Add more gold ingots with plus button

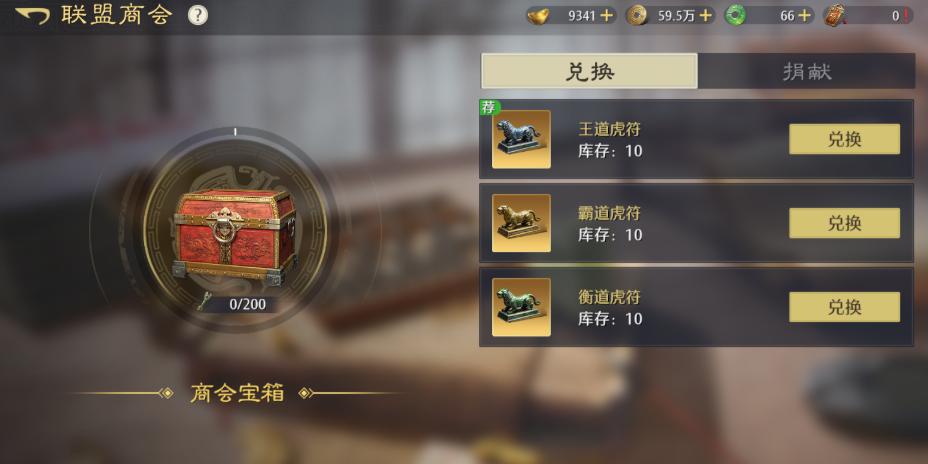point(606,16)
